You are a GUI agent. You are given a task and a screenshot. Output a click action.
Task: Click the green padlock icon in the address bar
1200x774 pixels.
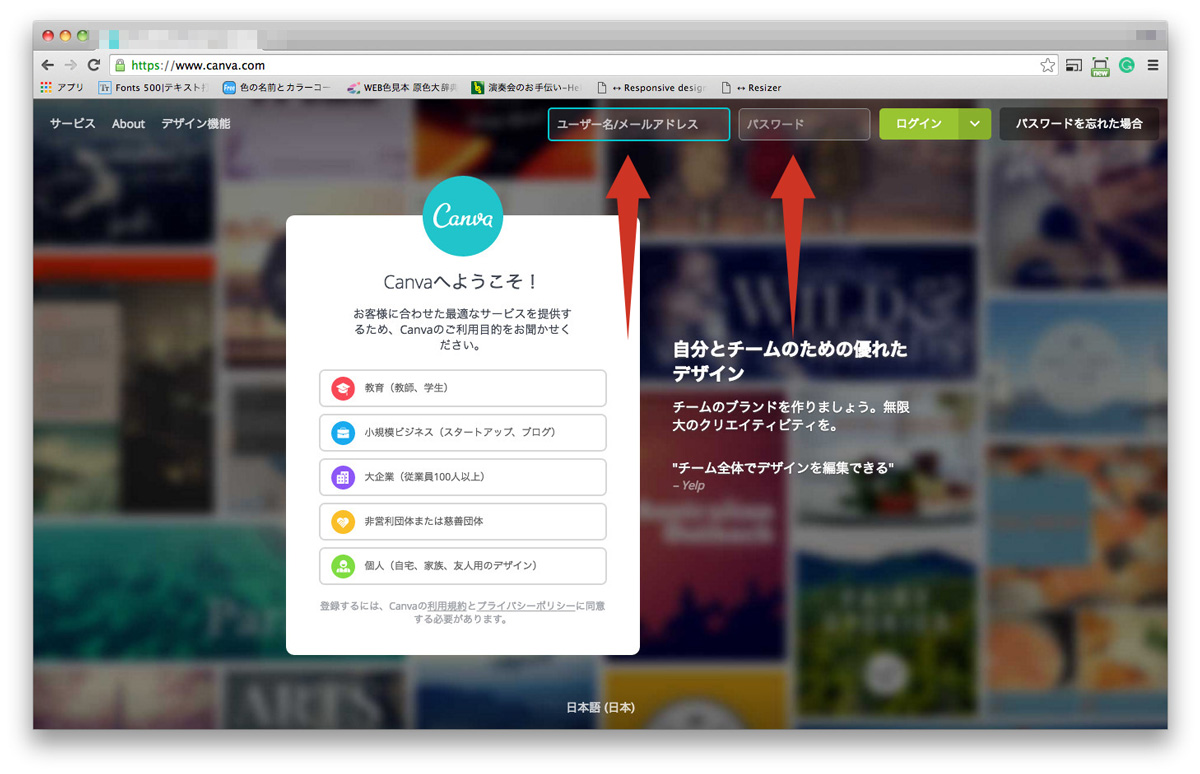(x=120, y=65)
